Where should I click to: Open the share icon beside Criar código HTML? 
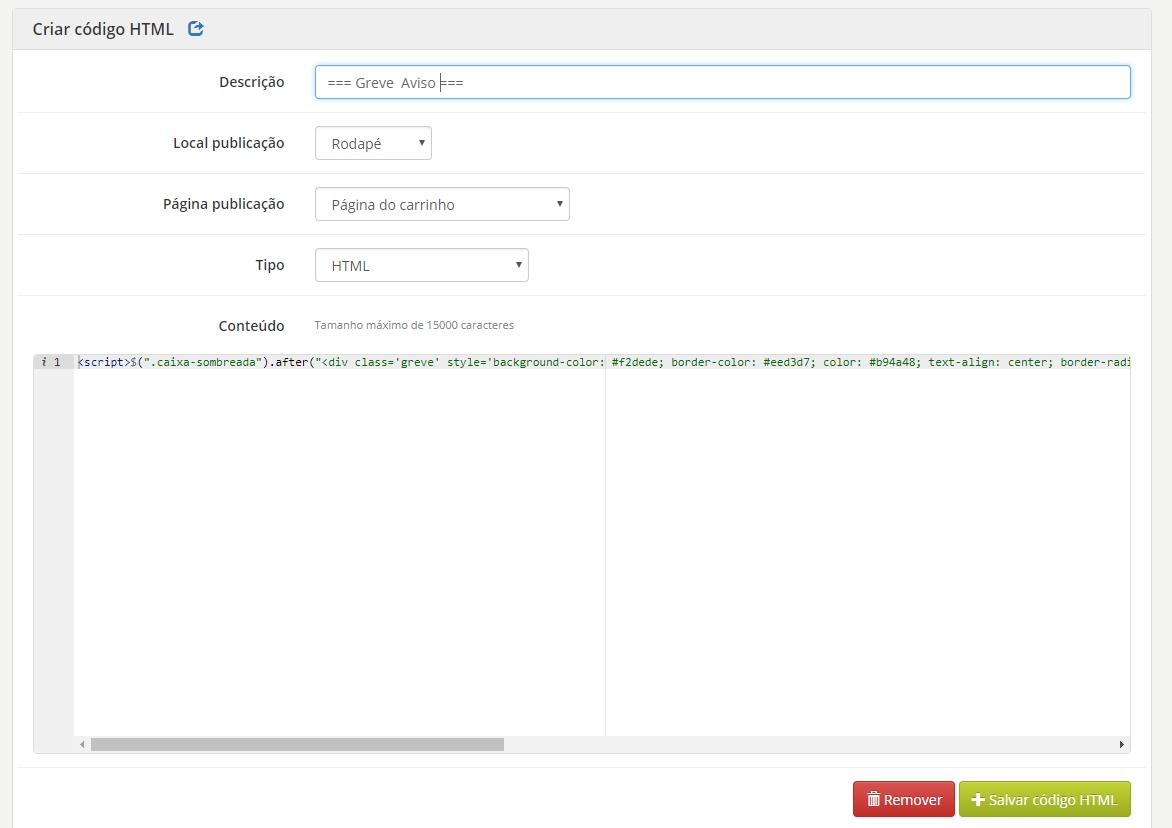point(196,28)
